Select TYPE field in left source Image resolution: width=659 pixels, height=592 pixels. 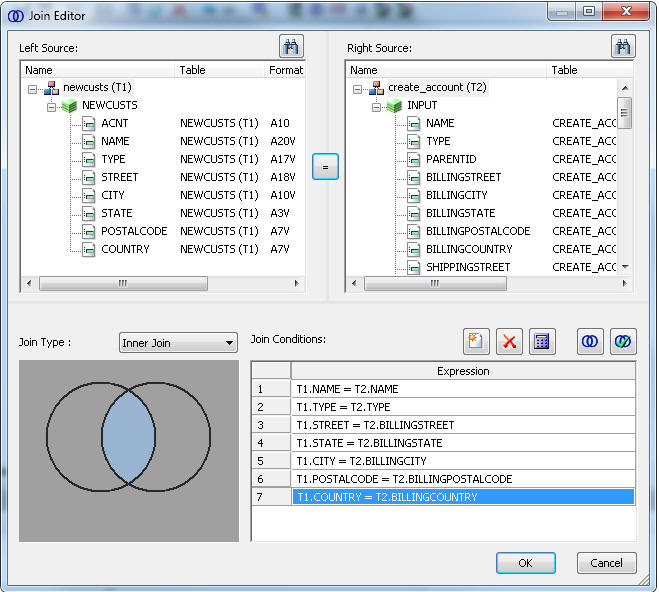tap(113, 160)
